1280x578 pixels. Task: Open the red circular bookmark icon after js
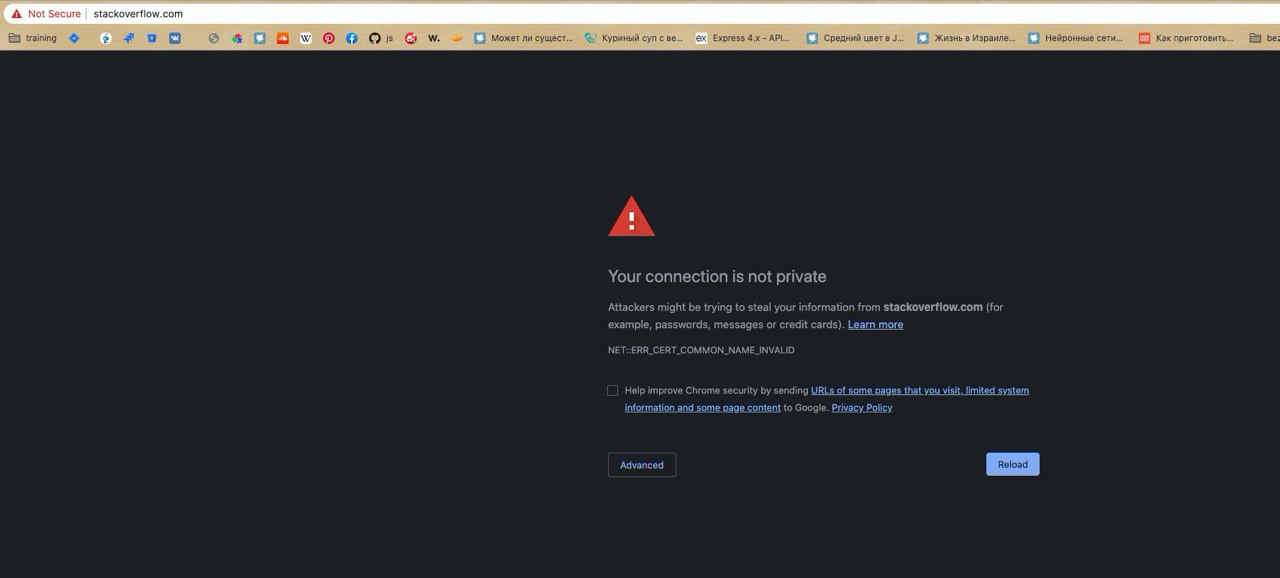point(411,38)
